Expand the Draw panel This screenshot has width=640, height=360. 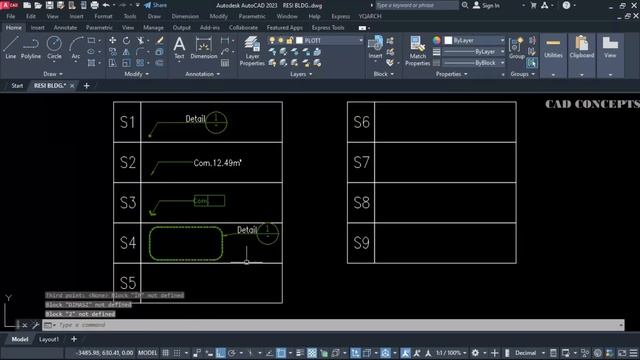coord(53,74)
